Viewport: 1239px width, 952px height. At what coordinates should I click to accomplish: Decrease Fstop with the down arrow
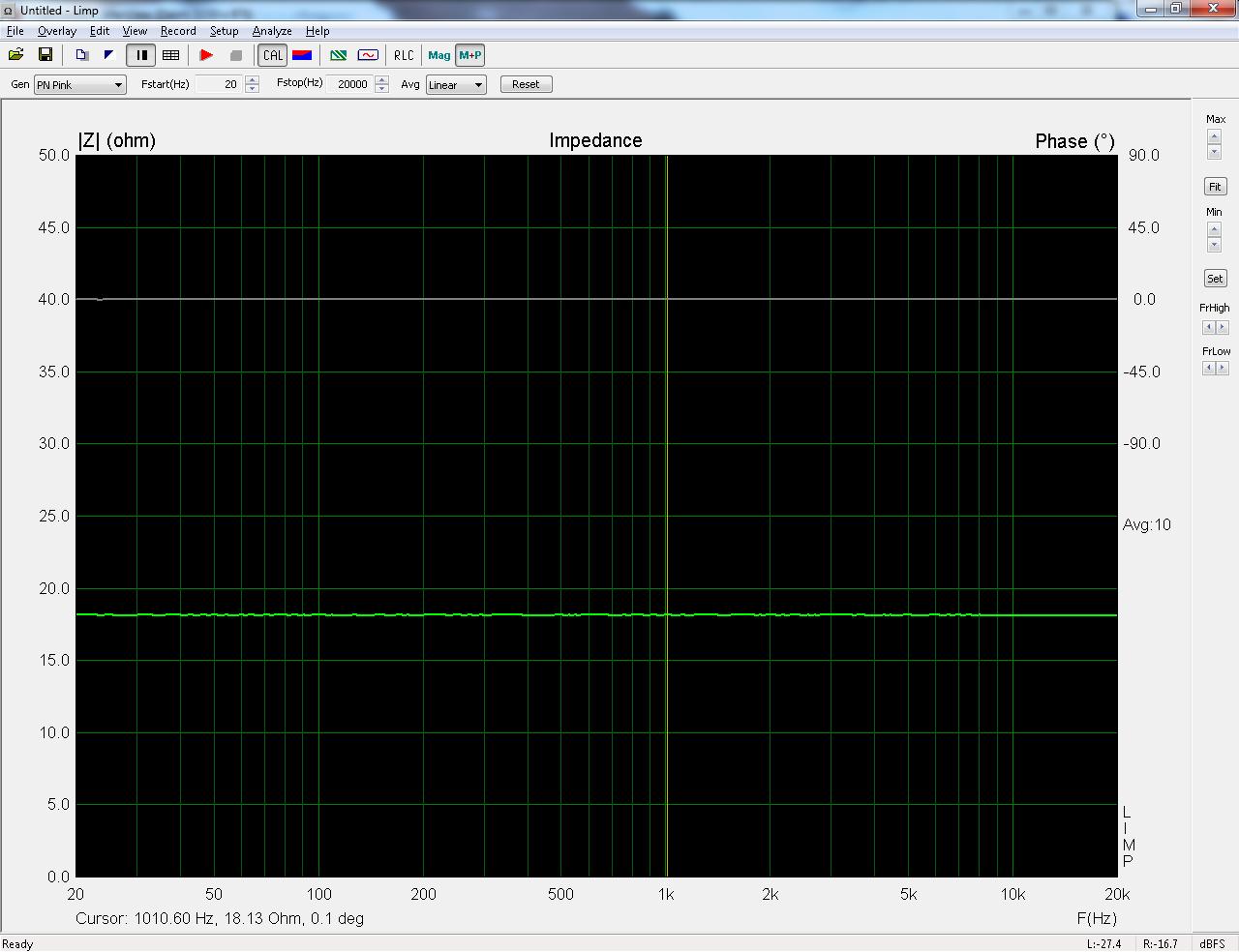(x=381, y=89)
